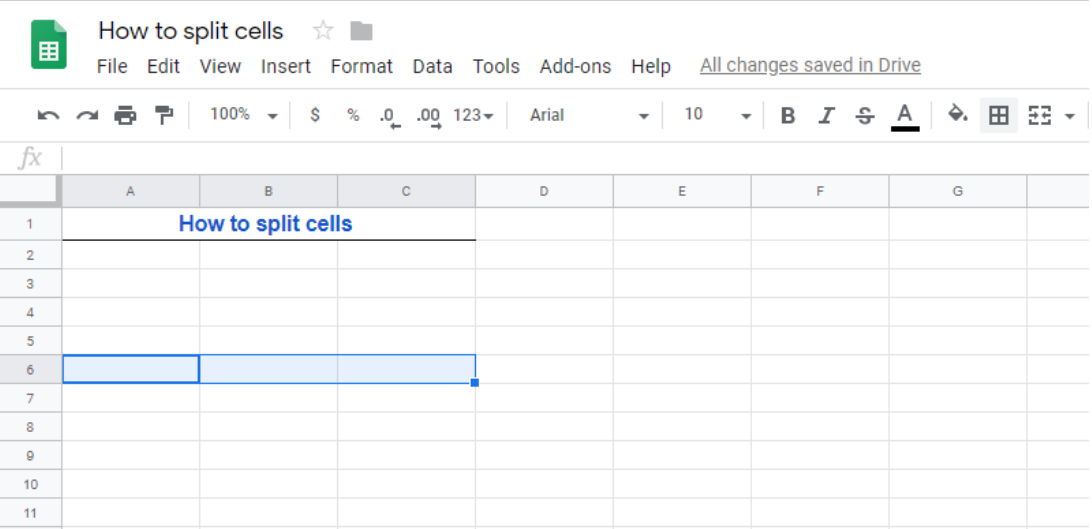
Task: Open the Arial font dropdown
Action: pos(588,115)
